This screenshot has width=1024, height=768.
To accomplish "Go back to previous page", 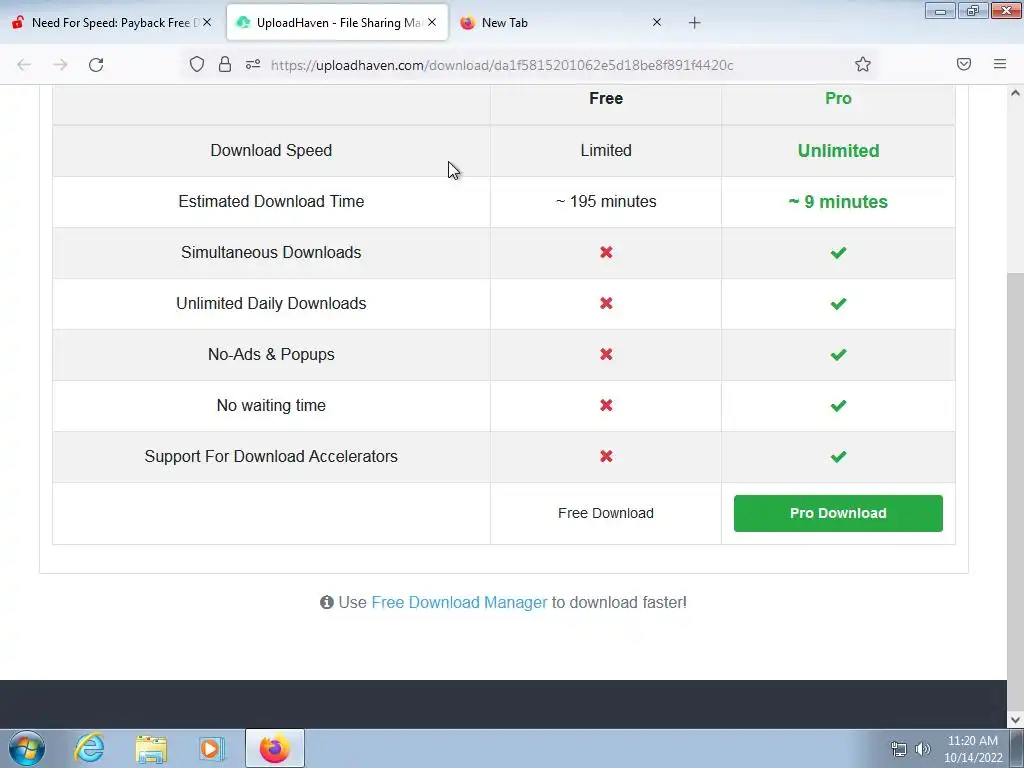I will [x=24, y=65].
